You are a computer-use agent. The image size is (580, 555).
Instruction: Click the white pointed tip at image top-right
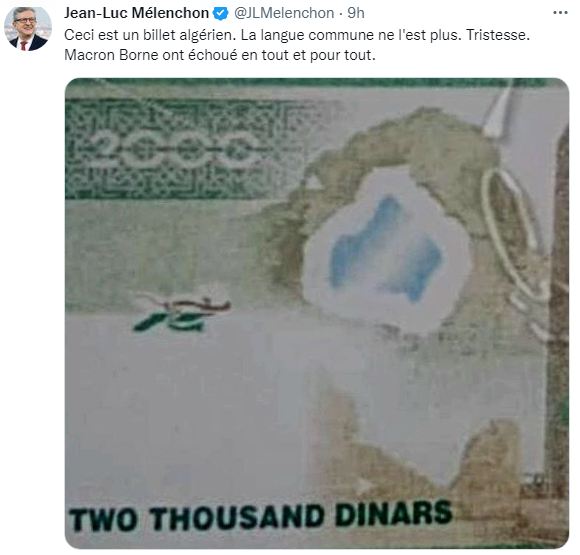pos(499,109)
